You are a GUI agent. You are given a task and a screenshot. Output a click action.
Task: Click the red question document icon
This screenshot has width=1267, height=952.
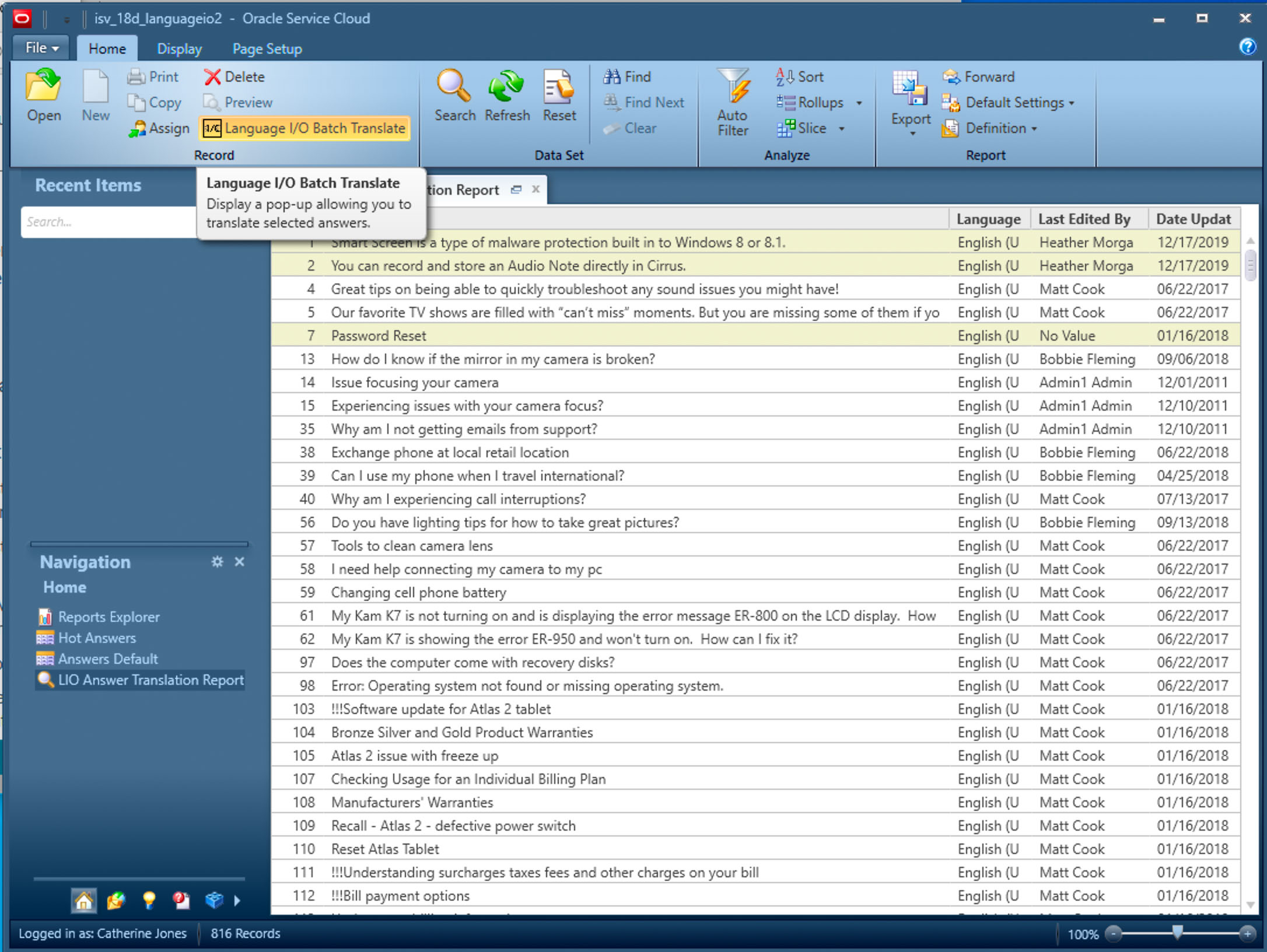point(181,901)
